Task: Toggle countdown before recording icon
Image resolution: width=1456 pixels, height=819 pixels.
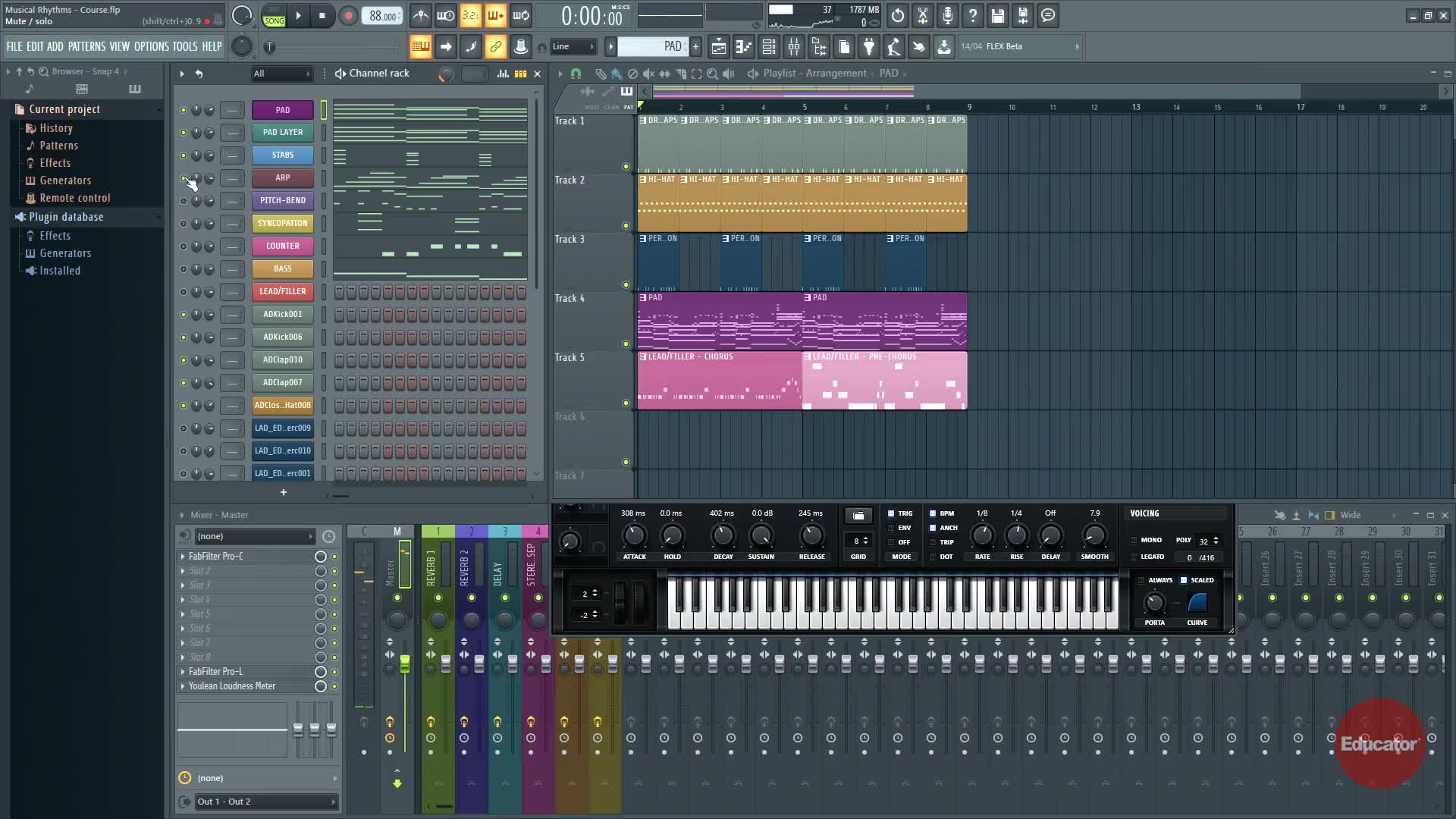Action: (470, 16)
